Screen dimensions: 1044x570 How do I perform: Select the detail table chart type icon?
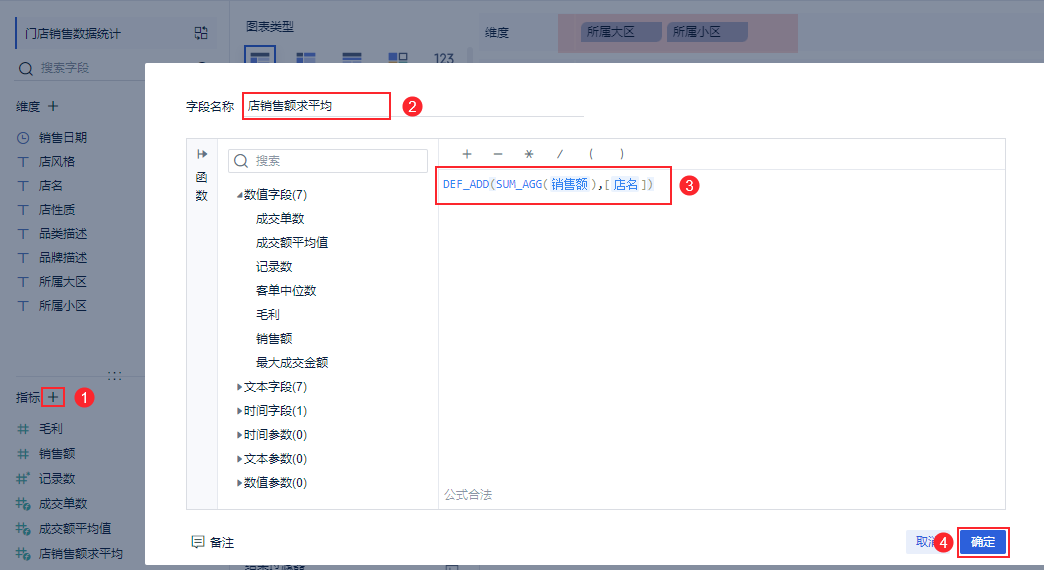pyautogui.click(x=352, y=58)
